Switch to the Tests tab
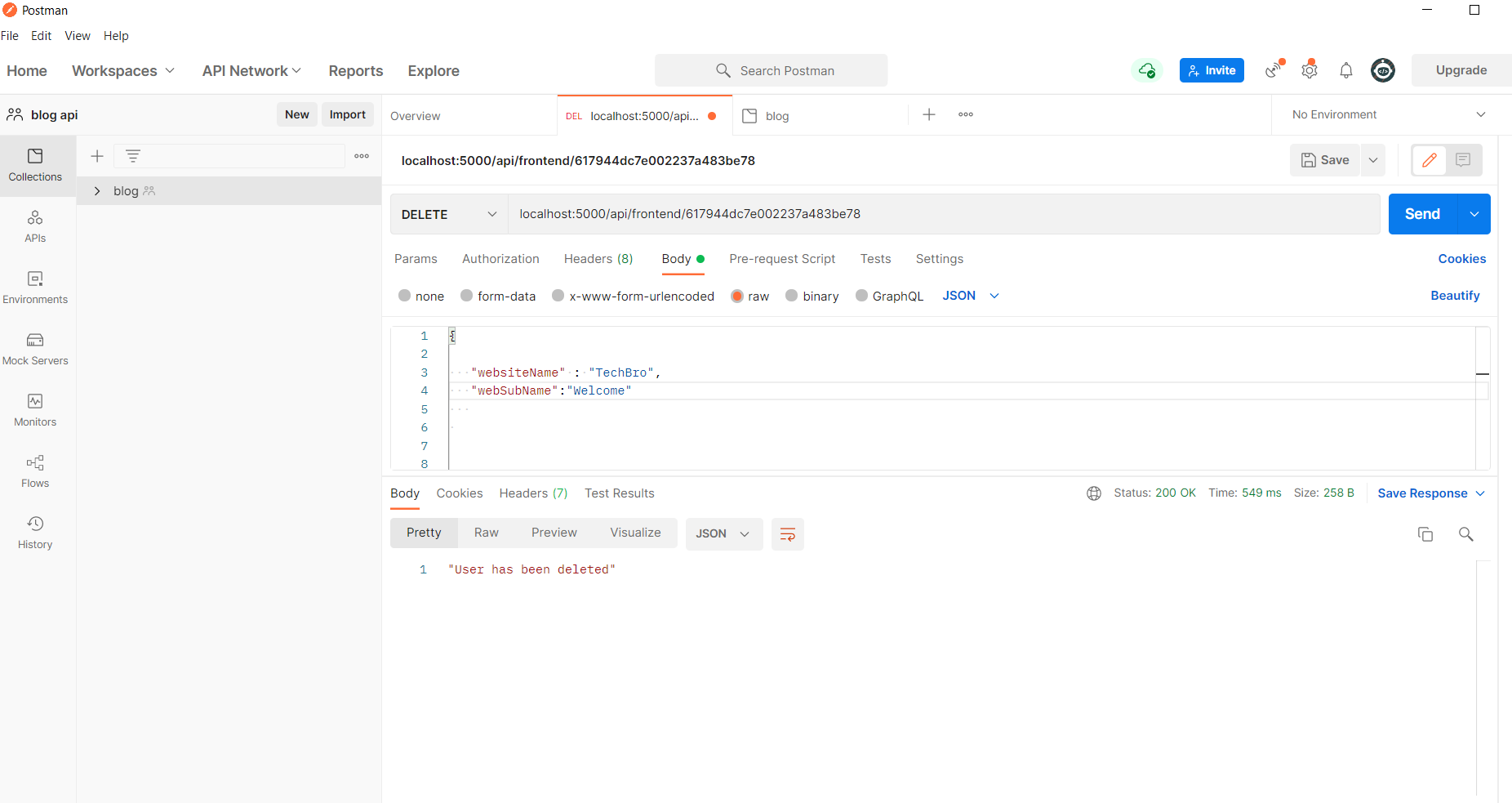Viewport: 1512px width, 803px height. 875,259
